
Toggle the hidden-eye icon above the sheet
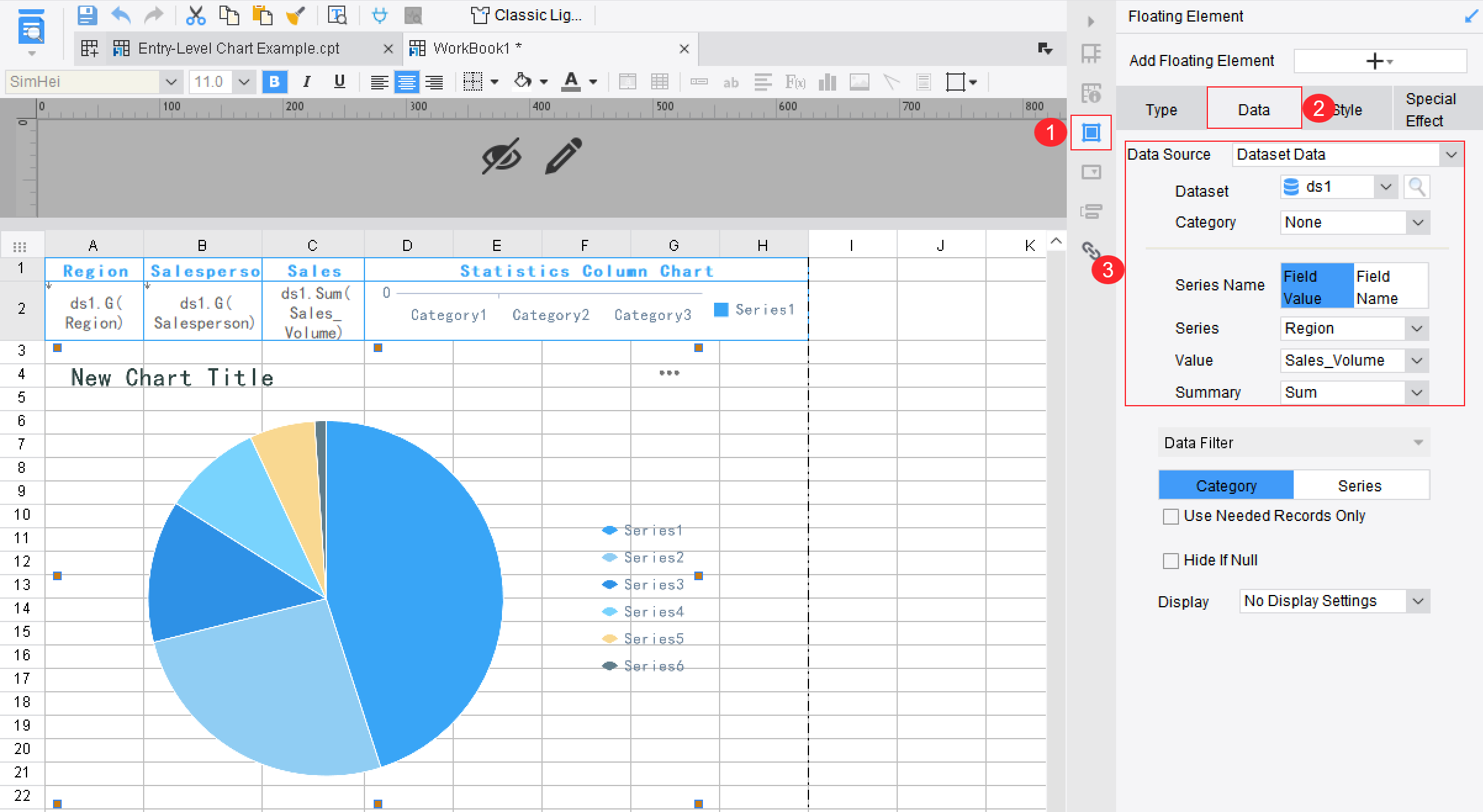coord(501,155)
